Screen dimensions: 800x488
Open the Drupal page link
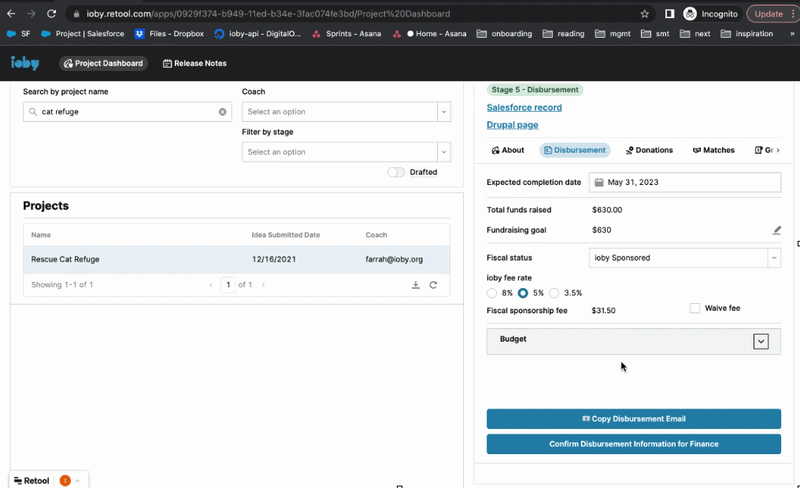tap(512, 125)
